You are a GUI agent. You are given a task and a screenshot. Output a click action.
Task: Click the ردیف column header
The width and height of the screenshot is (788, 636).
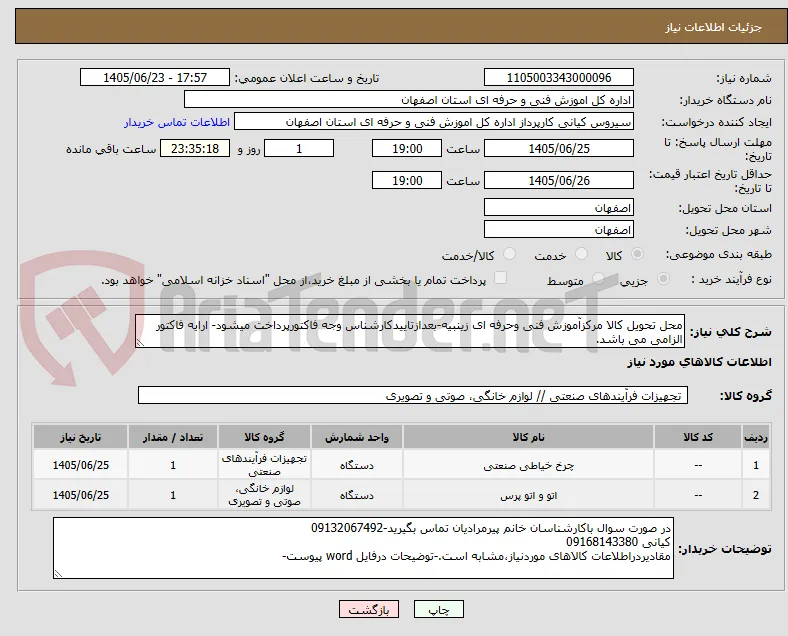pos(755,437)
